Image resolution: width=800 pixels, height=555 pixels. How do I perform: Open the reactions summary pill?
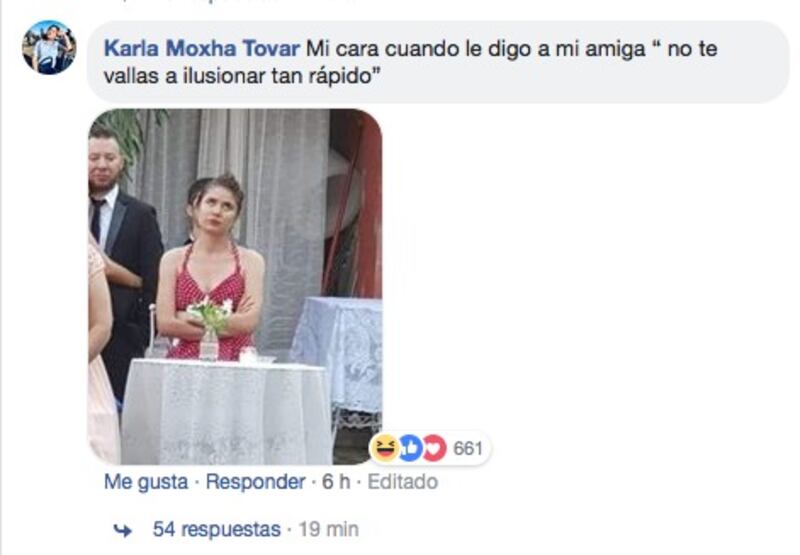click(430, 448)
